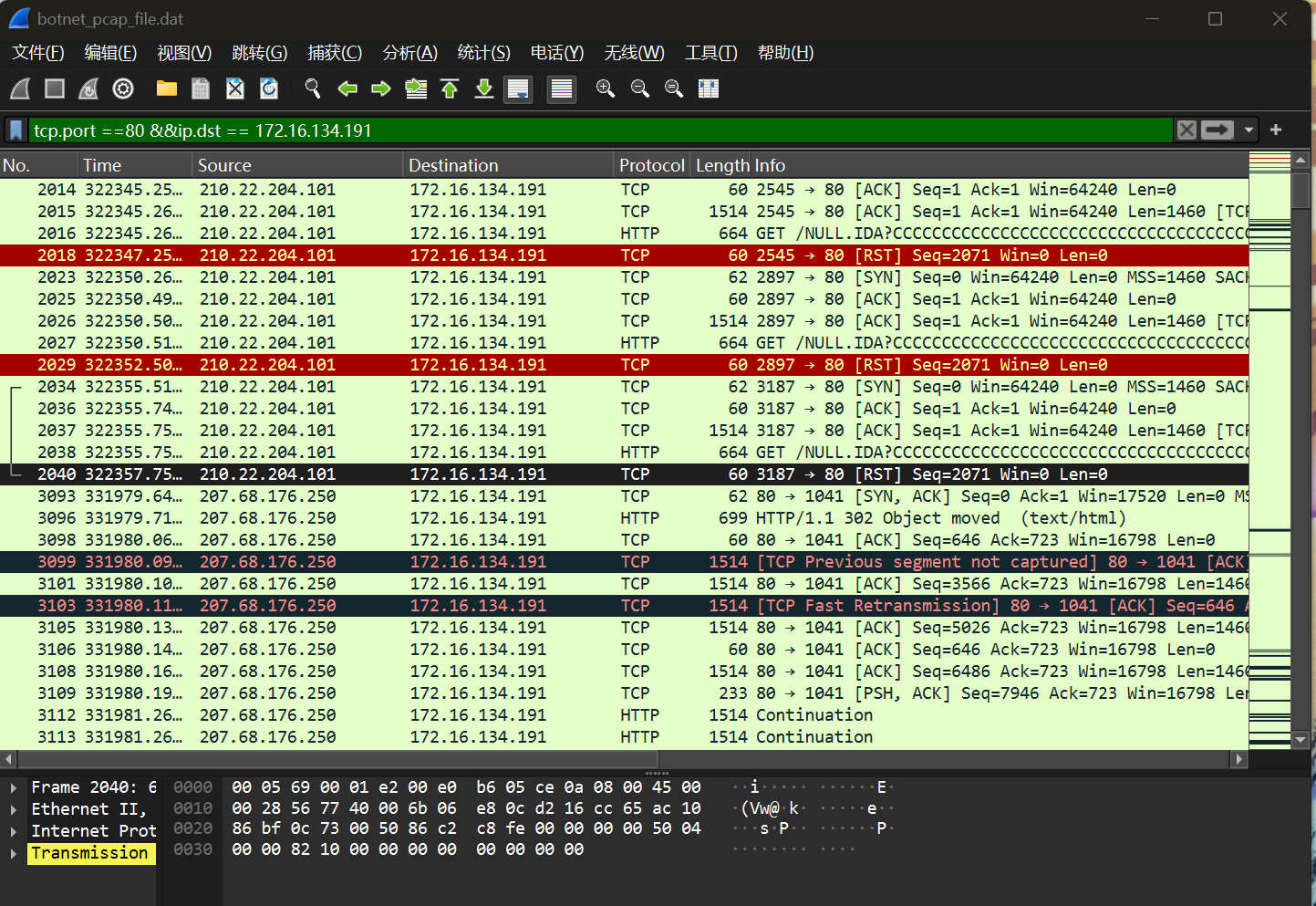
Task: Open the 工具(T) menu
Action: 711,53
